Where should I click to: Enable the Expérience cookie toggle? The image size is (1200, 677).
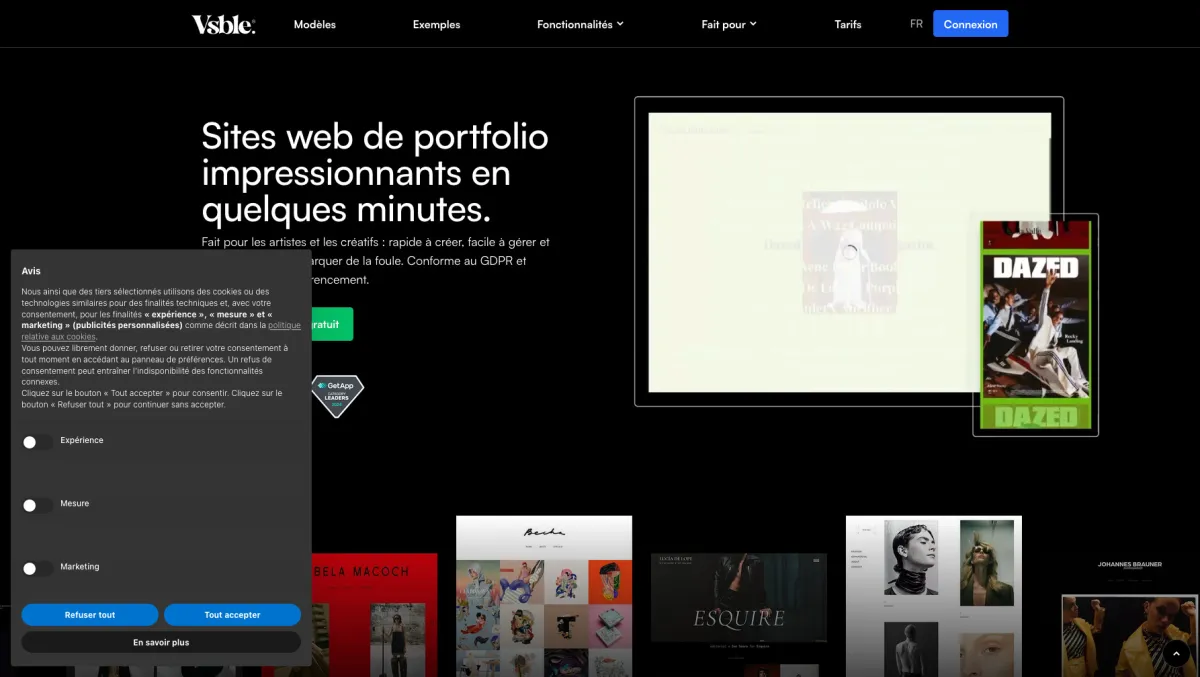[x=38, y=442]
